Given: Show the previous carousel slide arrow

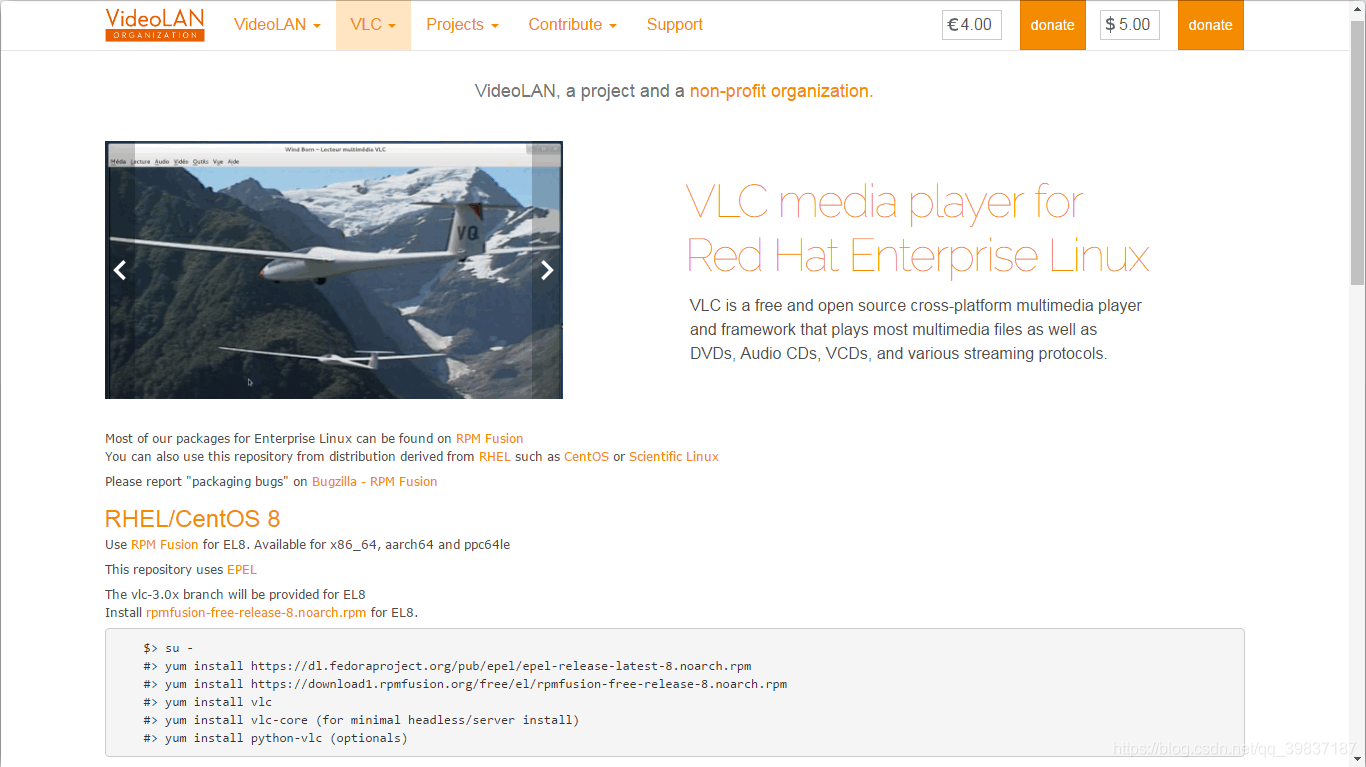Looking at the screenshot, I should click(x=120, y=270).
